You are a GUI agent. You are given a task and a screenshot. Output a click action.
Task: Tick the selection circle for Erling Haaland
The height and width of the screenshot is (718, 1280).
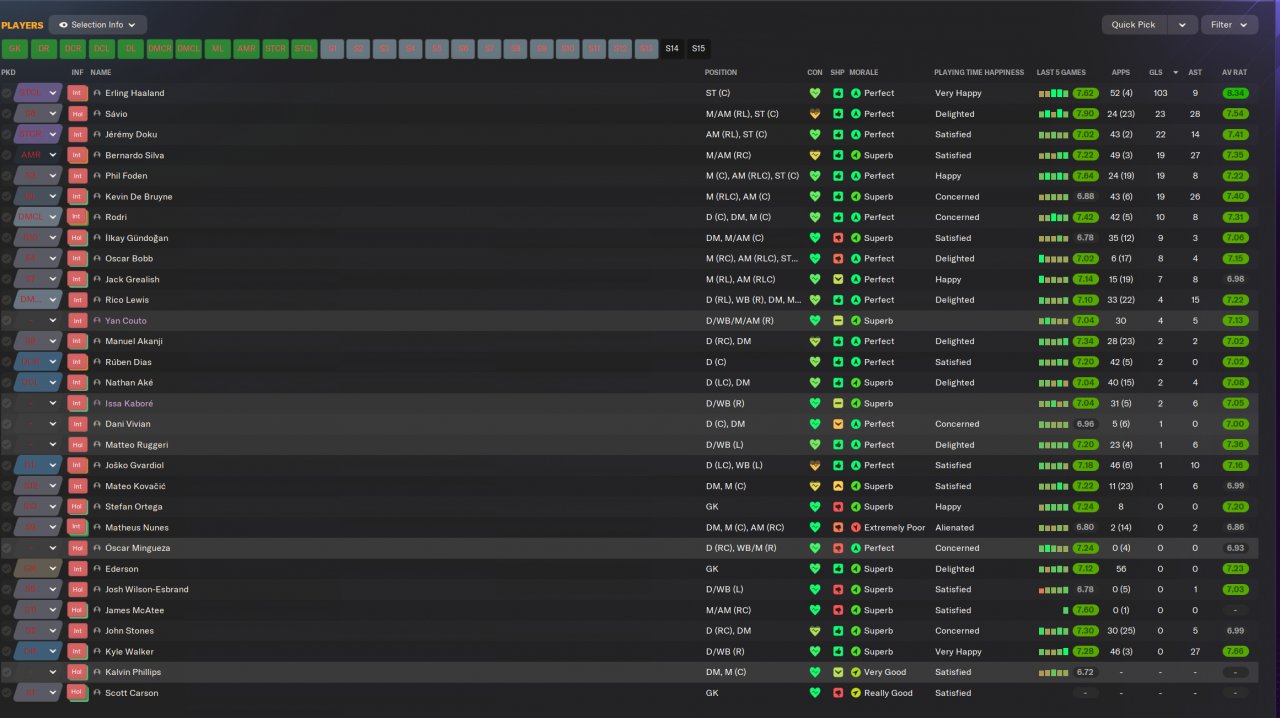pyautogui.click(x=7, y=93)
